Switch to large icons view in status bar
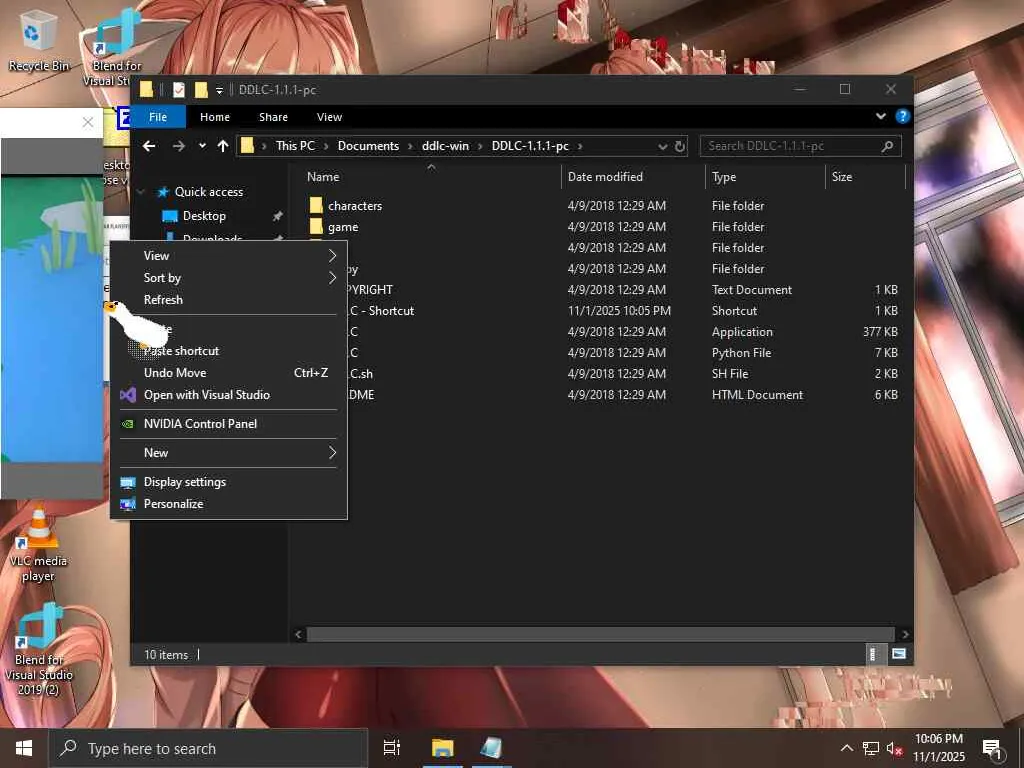The image size is (1024, 768). (898, 654)
